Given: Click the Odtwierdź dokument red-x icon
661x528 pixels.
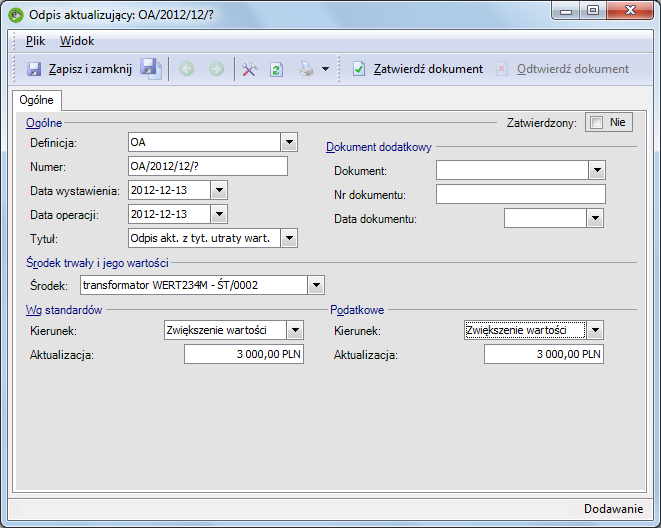Looking at the screenshot, I should (x=502, y=69).
